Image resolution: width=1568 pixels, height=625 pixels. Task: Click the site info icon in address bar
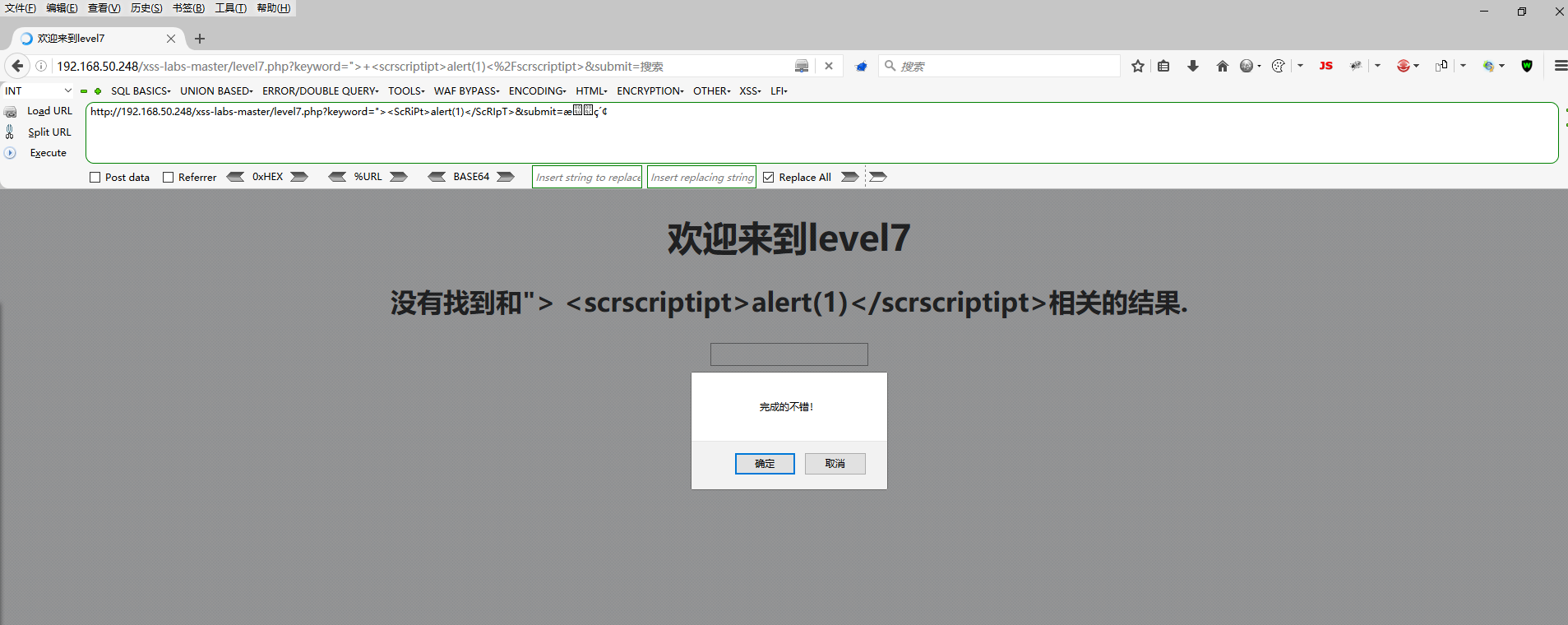41,66
